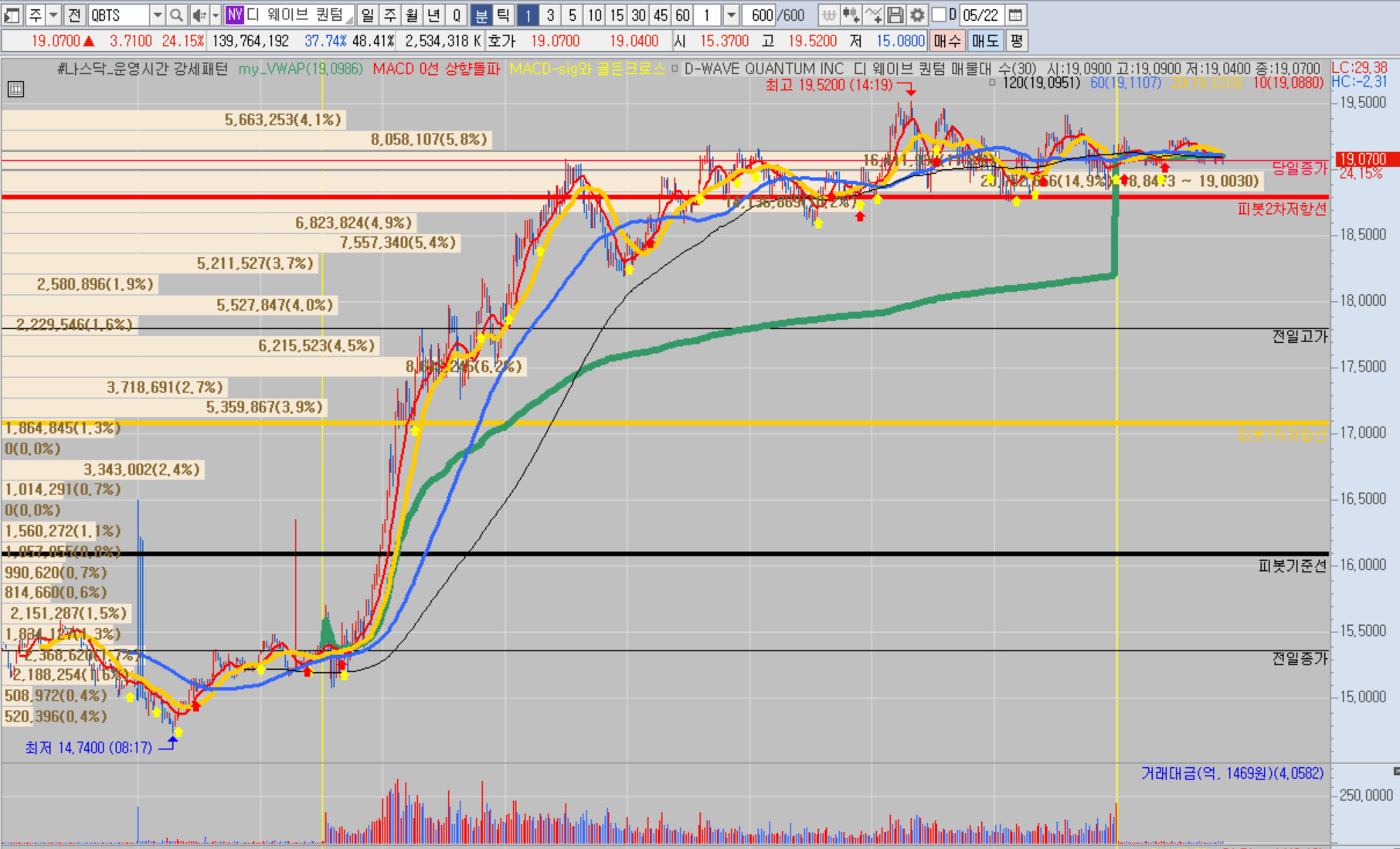Open the QBTS symbol dropdown arrow

click(157, 15)
